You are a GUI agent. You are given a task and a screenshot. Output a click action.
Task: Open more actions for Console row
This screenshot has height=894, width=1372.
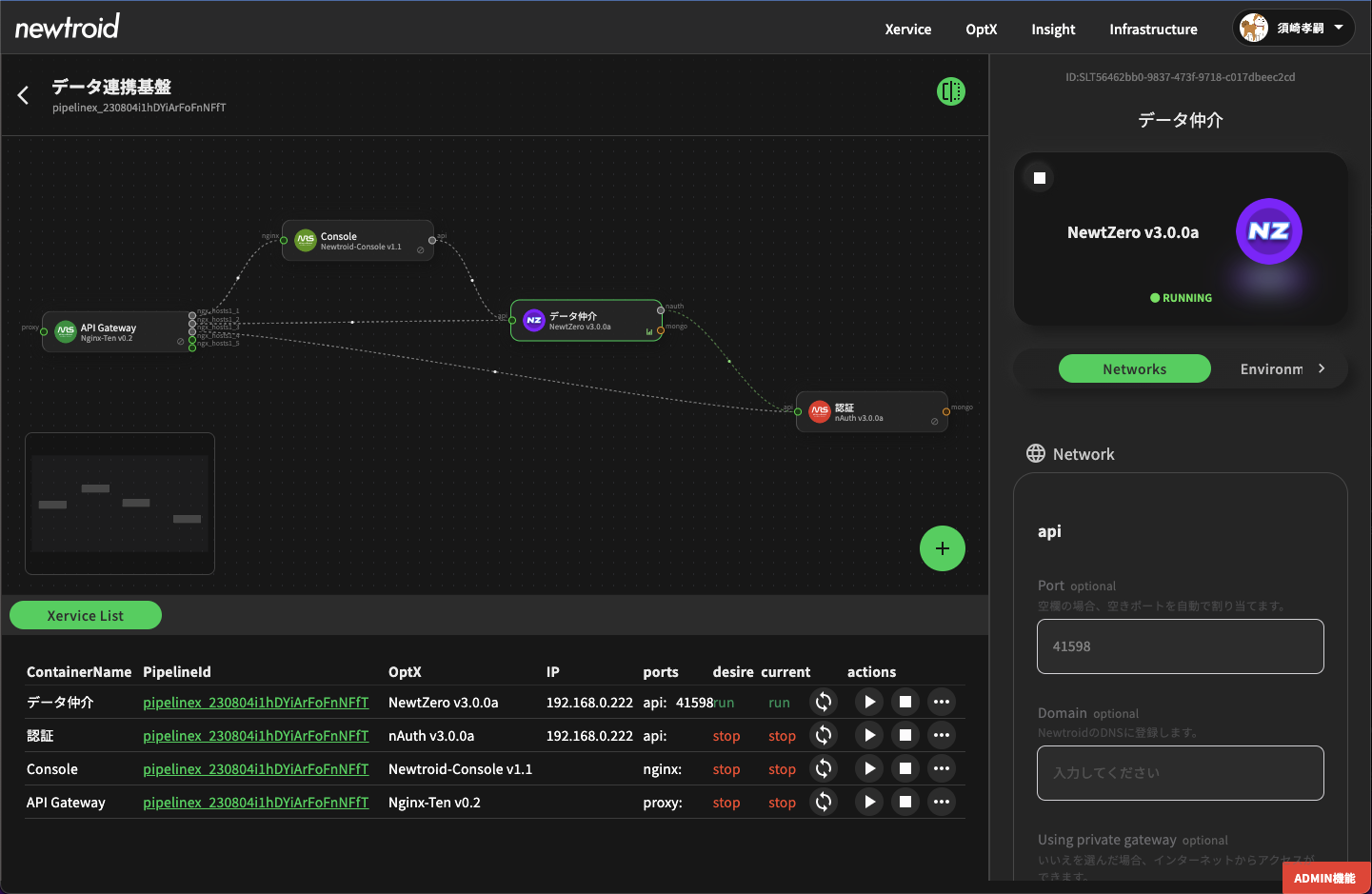(942, 768)
